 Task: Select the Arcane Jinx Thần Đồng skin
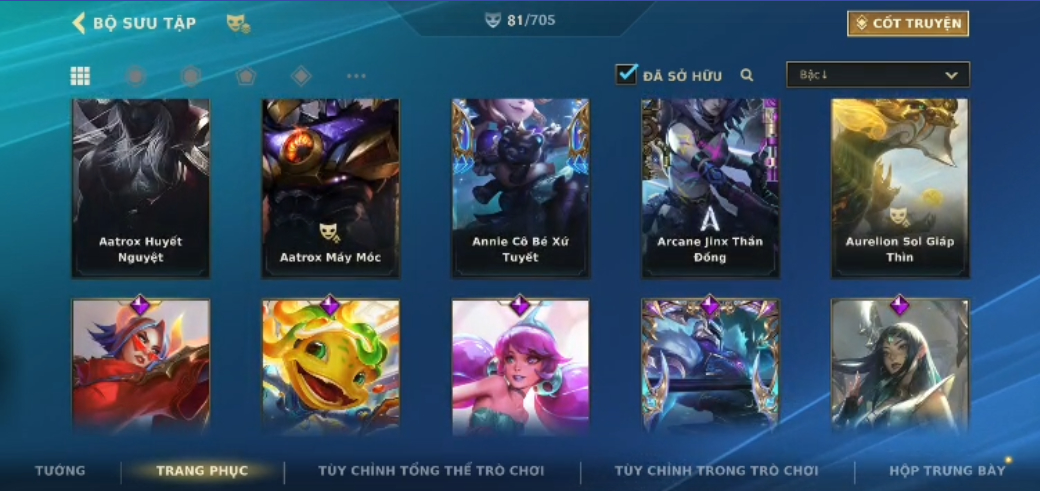click(710, 188)
